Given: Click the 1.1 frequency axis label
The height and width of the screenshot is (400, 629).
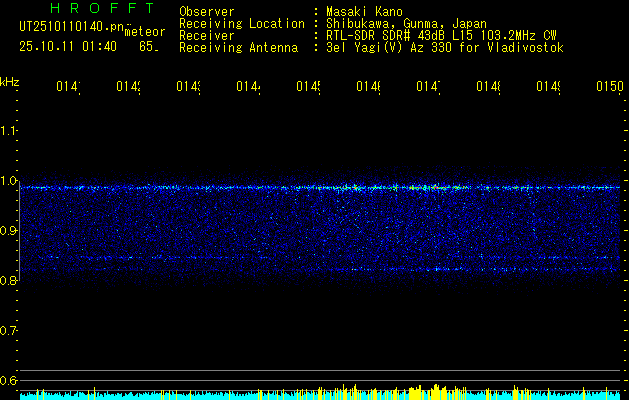Looking at the screenshot, I should pos(8,131).
